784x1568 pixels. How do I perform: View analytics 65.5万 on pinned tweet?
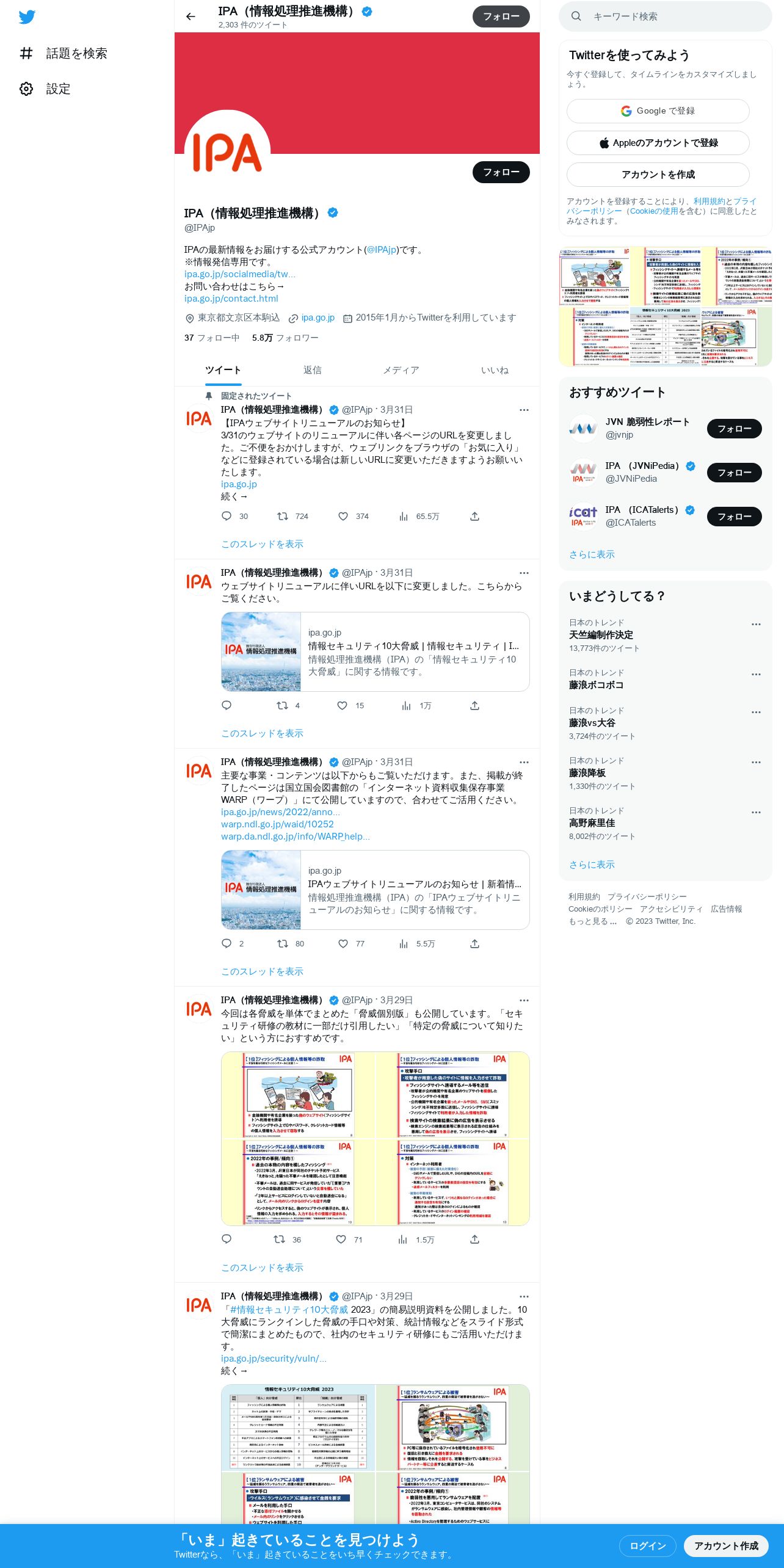419,517
